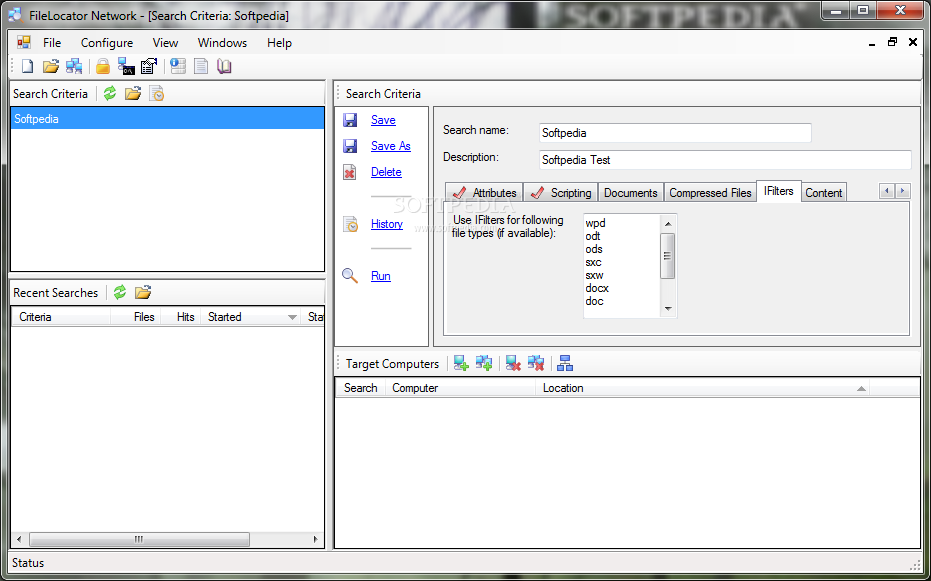Image resolution: width=931 pixels, height=581 pixels.
Task: Click the Description input field
Action: [x=725, y=160]
